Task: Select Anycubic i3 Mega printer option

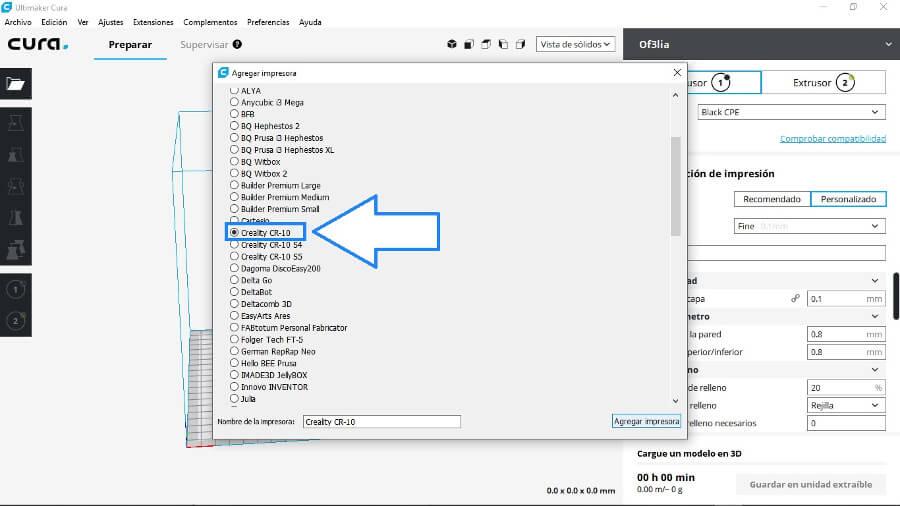Action: 235,102
